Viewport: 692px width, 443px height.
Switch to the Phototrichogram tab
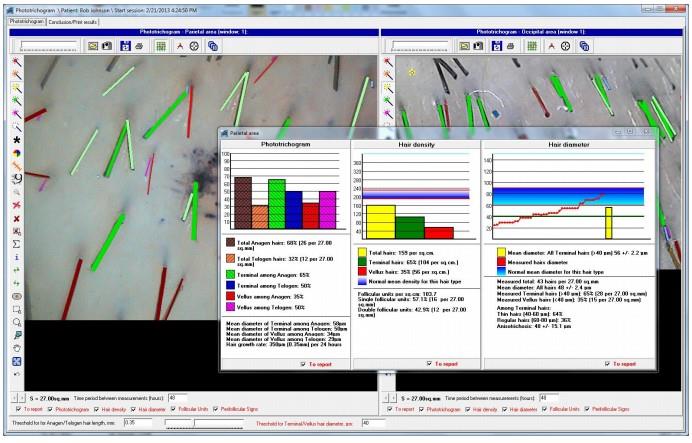[x=26, y=21]
